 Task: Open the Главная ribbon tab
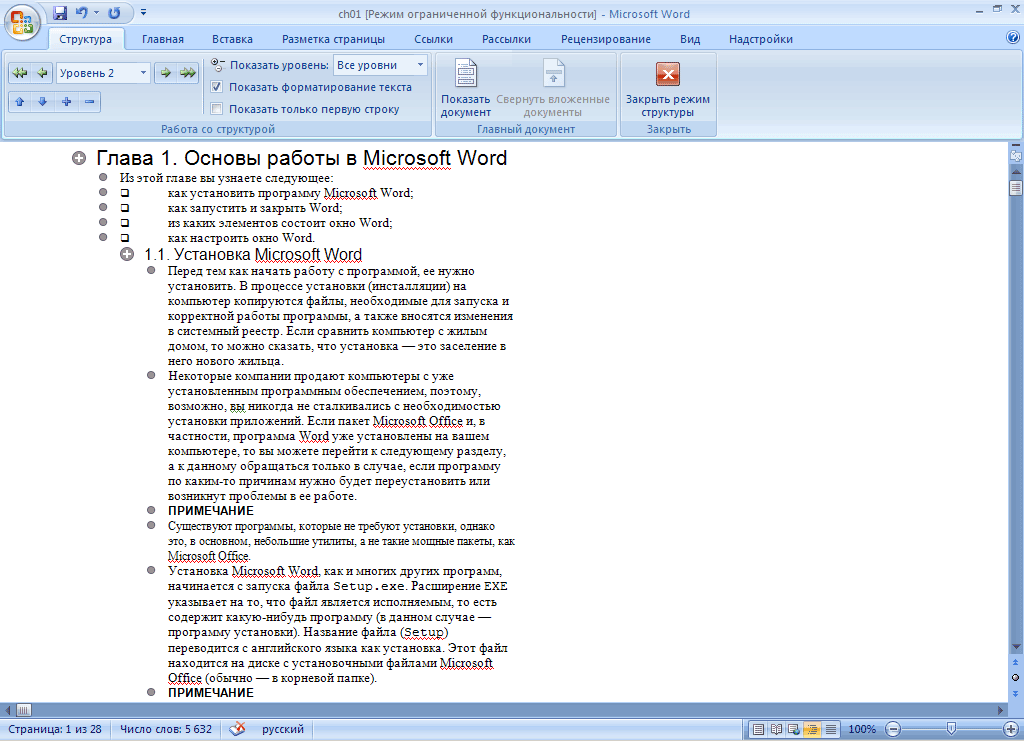(x=163, y=39)
